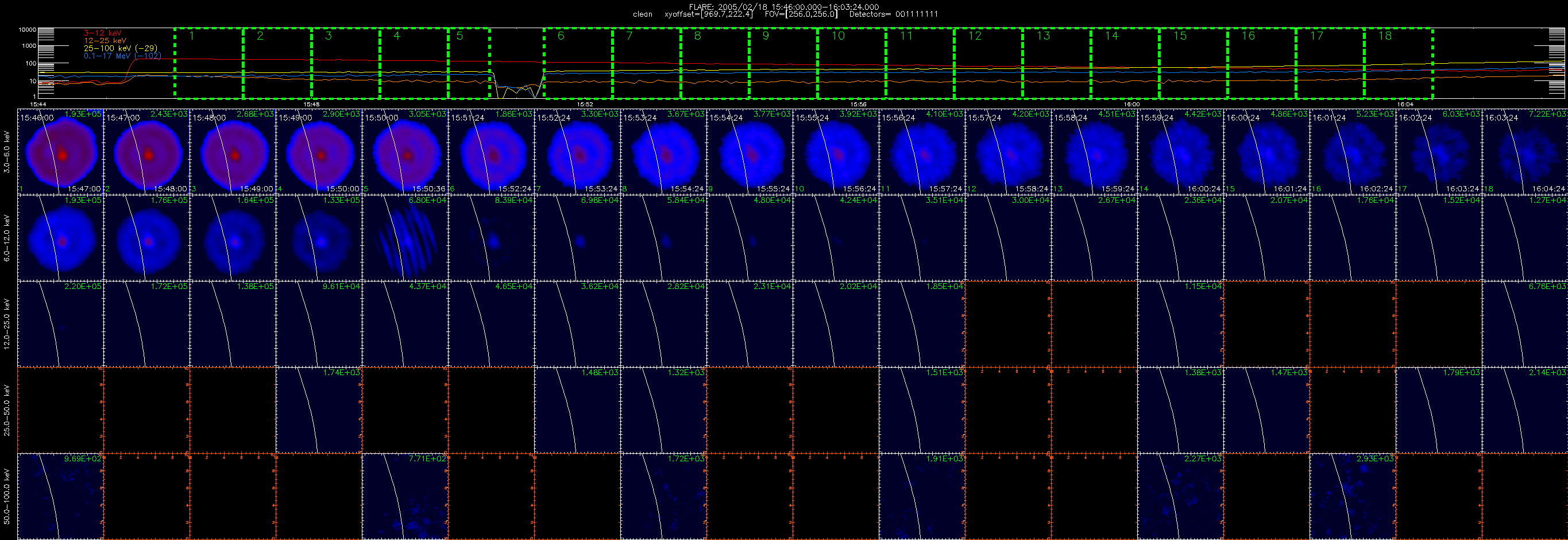1568x540 pixels.
Task: Open the 6-12 keV image labeled 1.76E+05
Action: (x=146, y=238)
